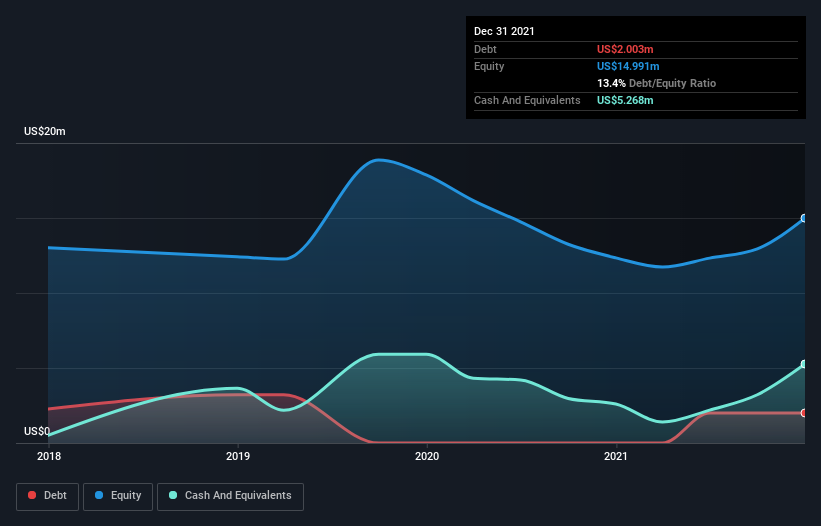Click the 2021 axis label
This screenshot has width=821, height=526.
[x=616, y=456]
